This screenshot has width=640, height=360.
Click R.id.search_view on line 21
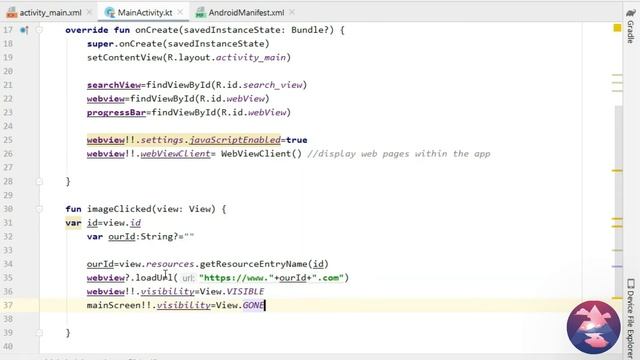click(x=259, y=85)
